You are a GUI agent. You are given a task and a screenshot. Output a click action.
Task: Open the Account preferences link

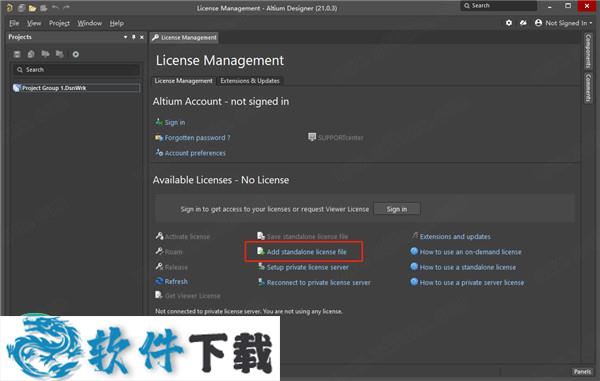pos(195,153)
